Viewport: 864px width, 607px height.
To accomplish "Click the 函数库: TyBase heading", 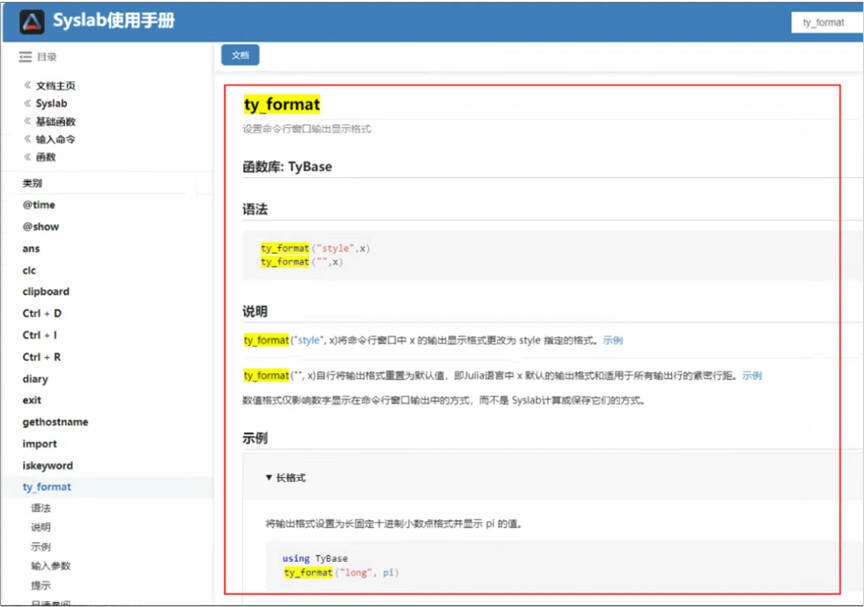I will 287,167.
